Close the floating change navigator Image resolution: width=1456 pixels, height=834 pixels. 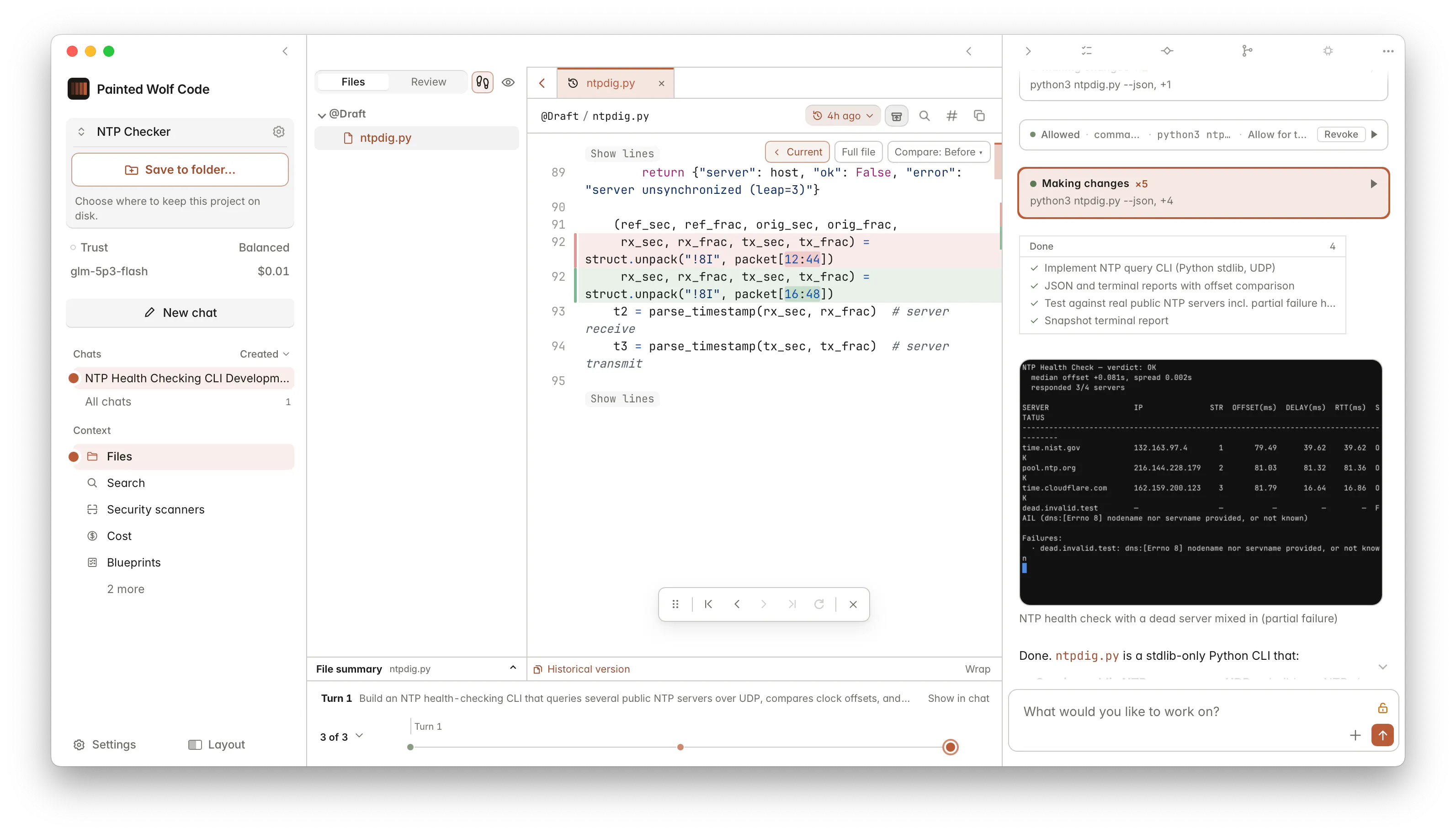click(853, 604)
